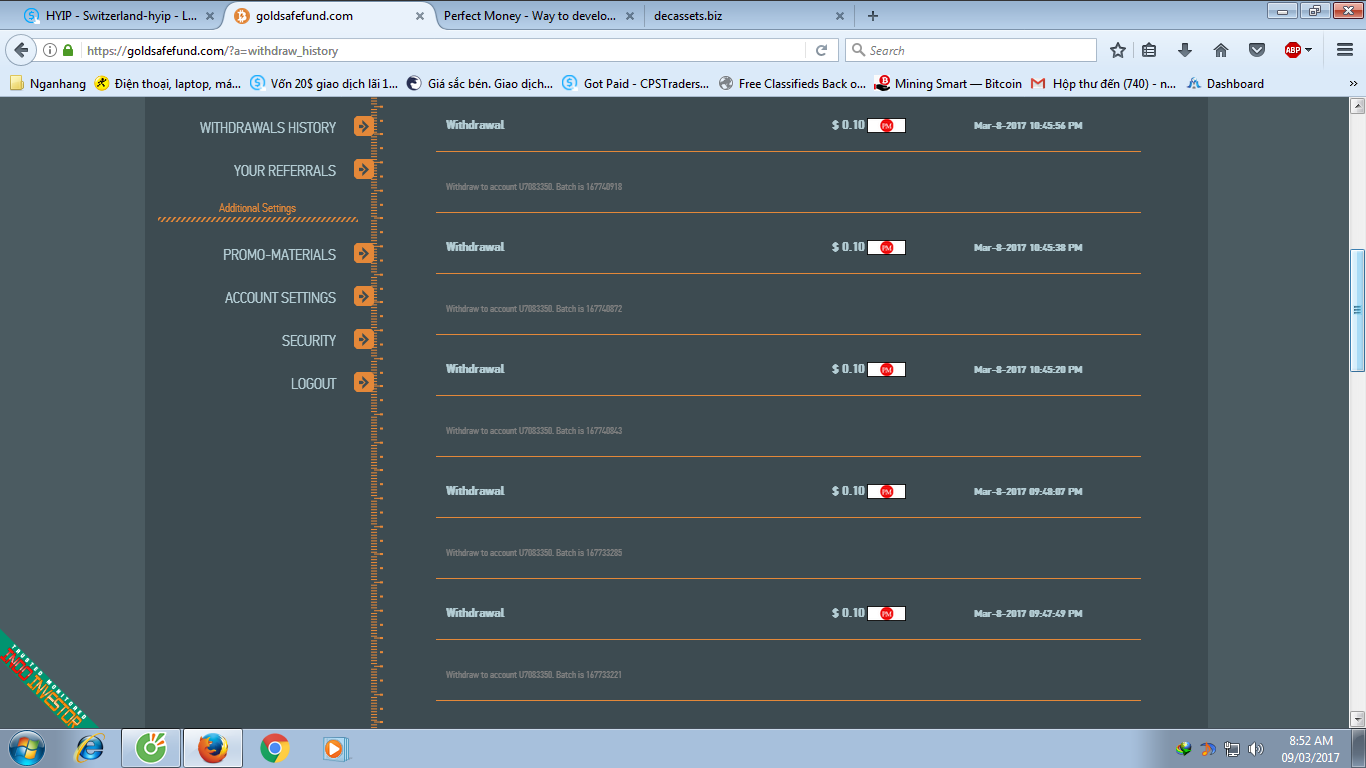Open the Cốc Cốc browser on the taskbar

tap(151, 748)
